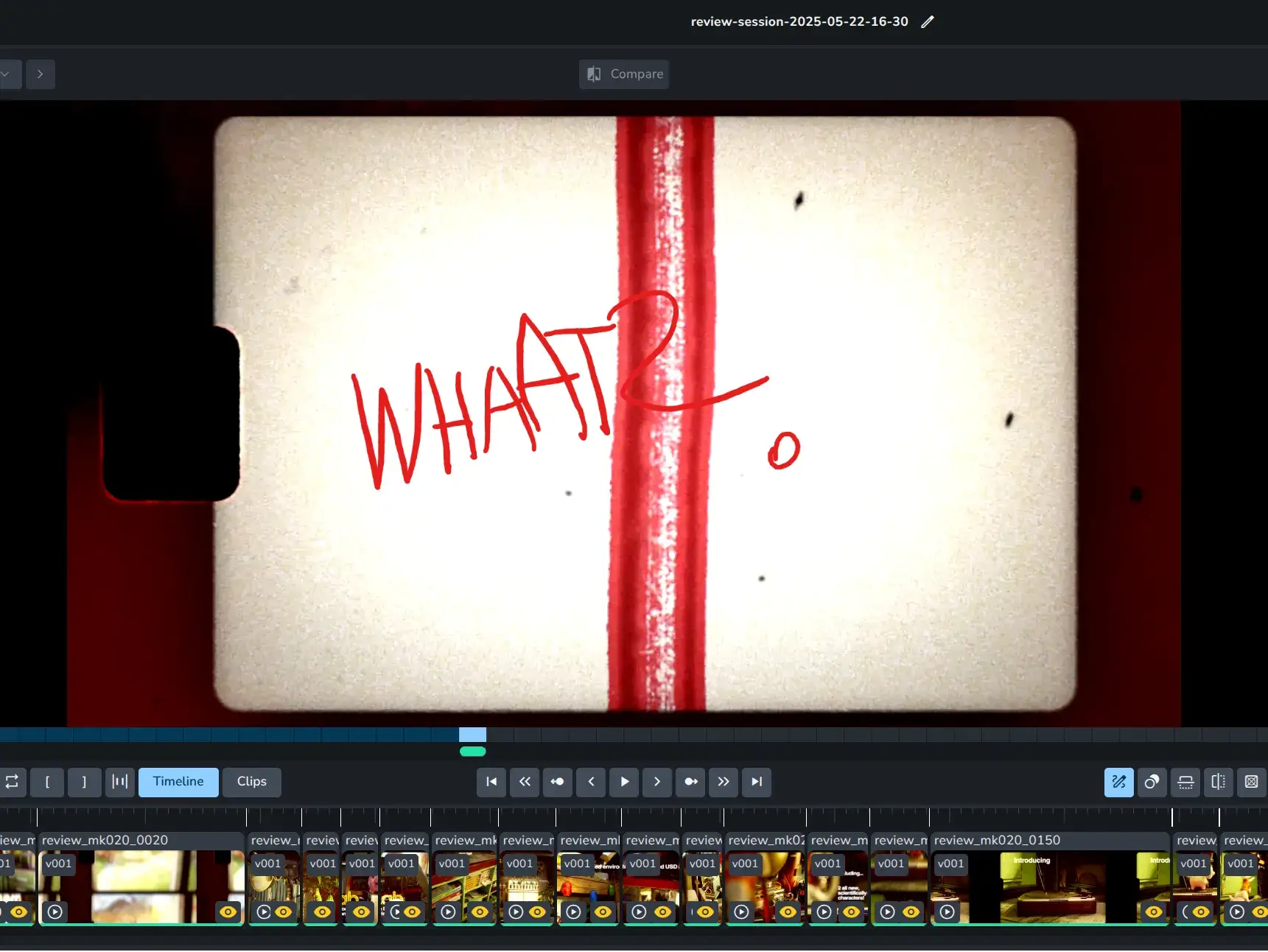Skip to the last frame

[757, 782]
